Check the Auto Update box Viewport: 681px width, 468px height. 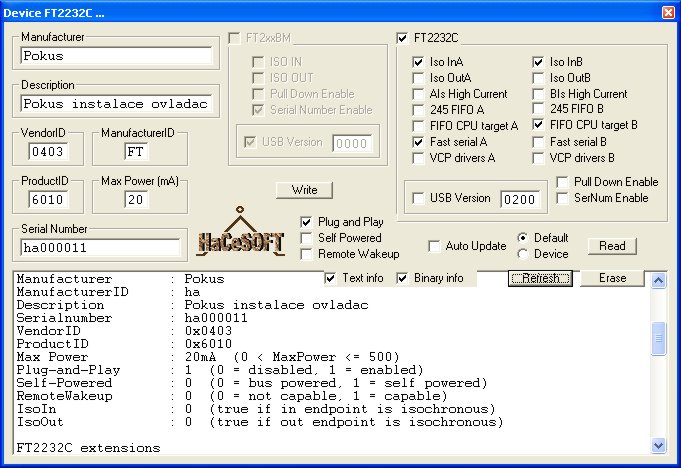coord(435,246)
